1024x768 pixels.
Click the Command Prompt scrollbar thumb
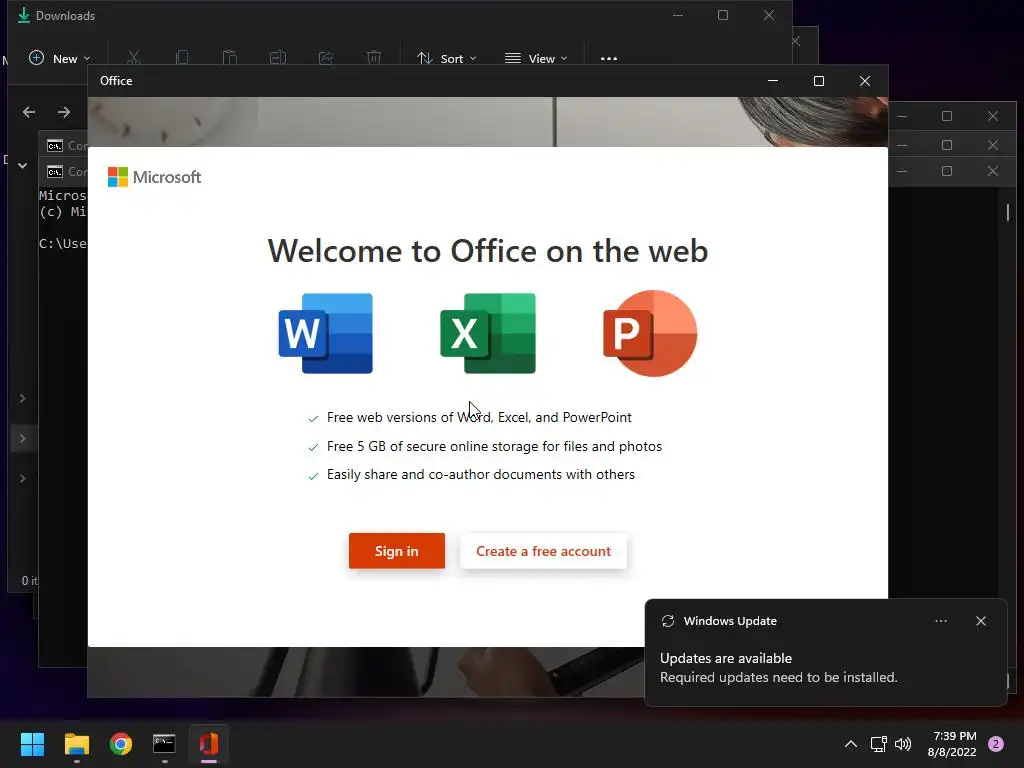click(1008, 212)
